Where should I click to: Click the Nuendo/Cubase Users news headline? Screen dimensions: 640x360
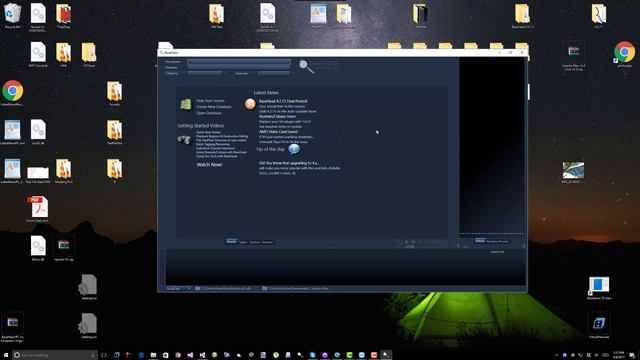277,116
